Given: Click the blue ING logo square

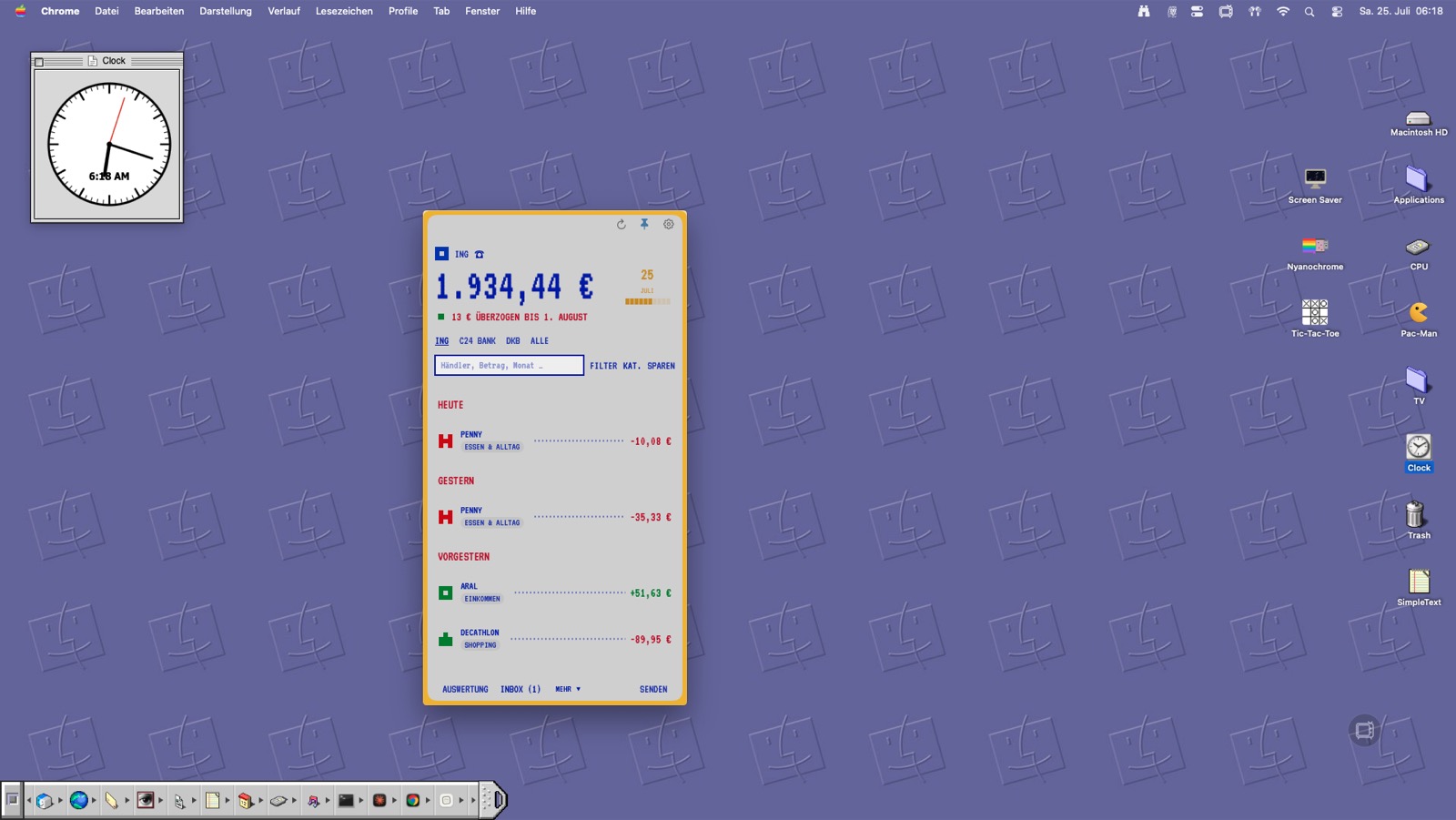Looking at the screenshot, I should 441,254.
